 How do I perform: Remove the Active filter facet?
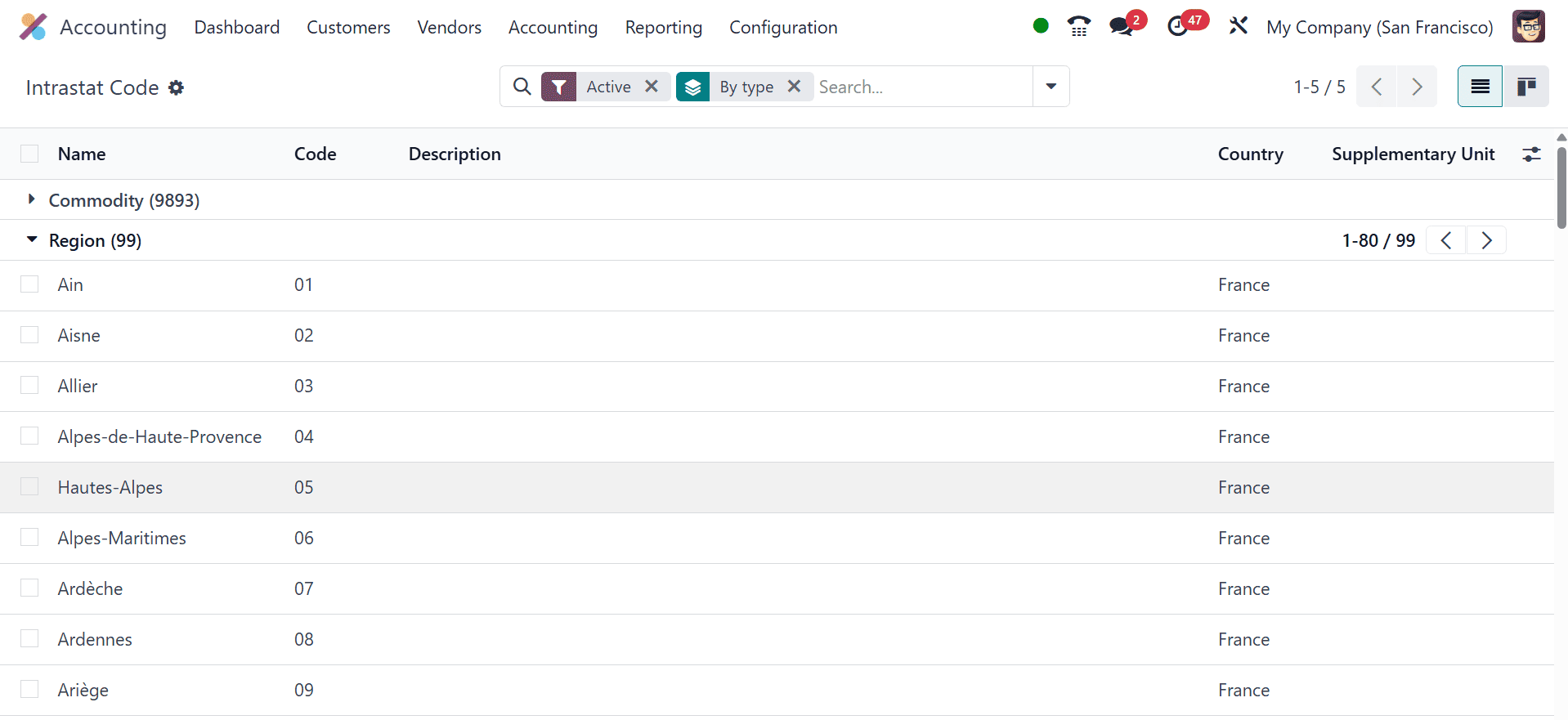pos(652,86)
